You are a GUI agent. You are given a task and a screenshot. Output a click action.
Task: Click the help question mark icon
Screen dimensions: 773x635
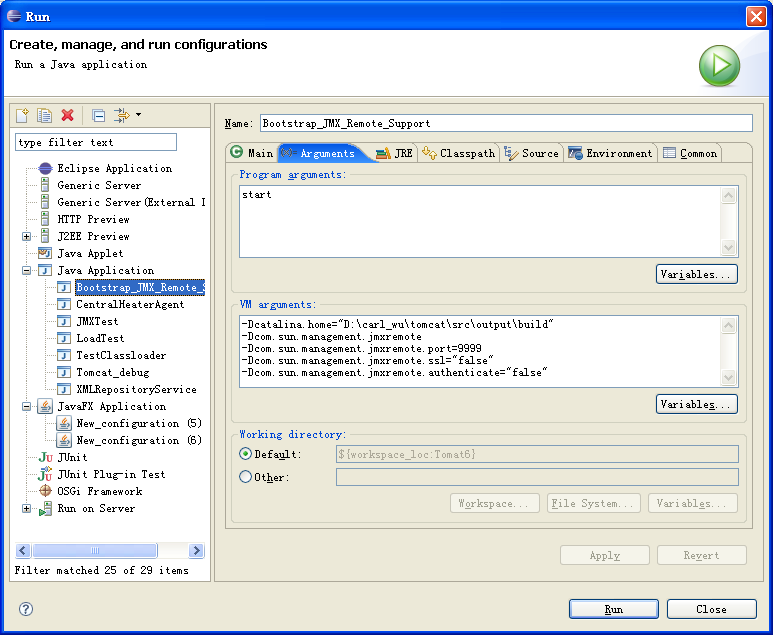coord(26,609)
